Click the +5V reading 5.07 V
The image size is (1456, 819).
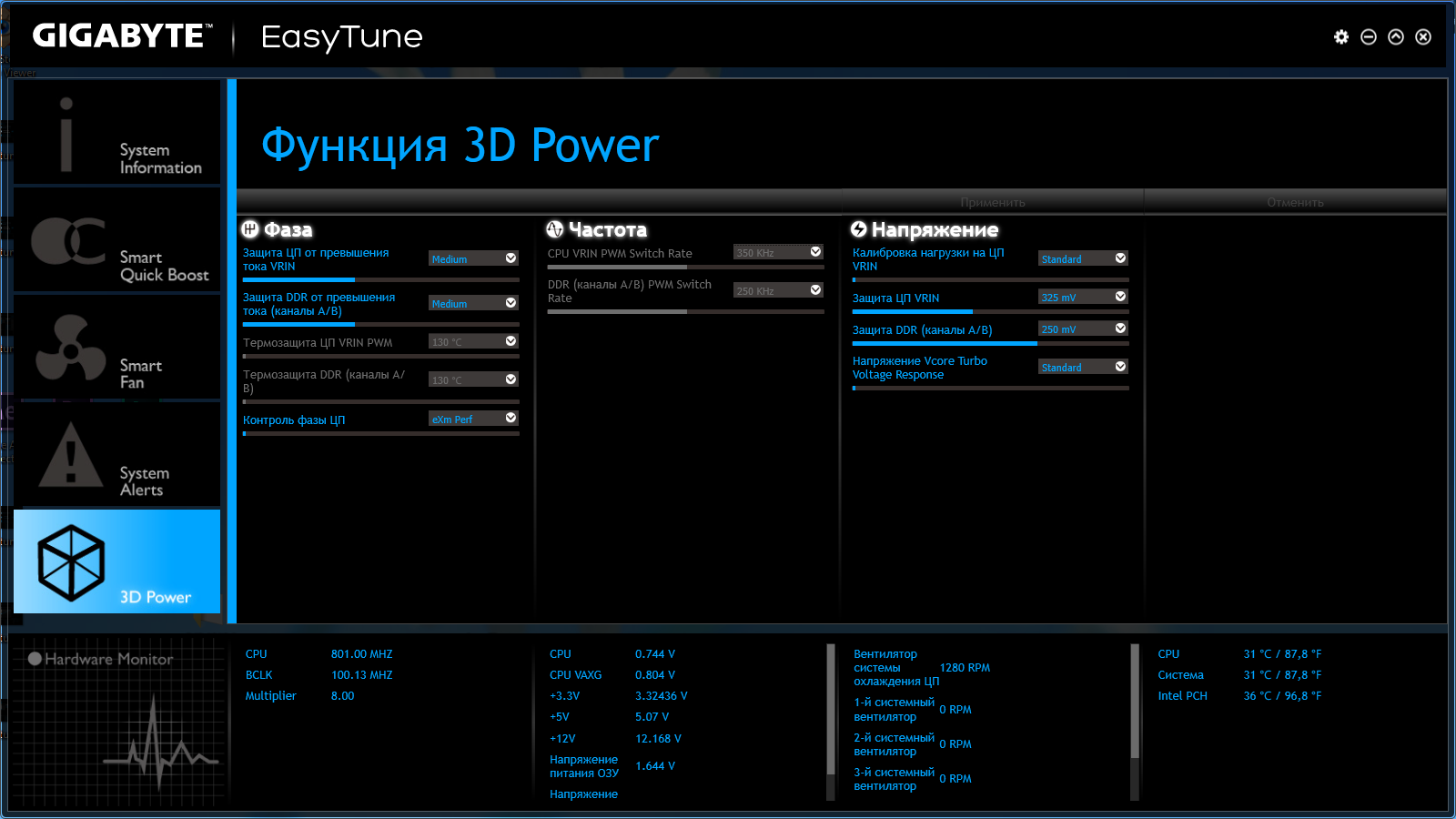click(652, 717)
